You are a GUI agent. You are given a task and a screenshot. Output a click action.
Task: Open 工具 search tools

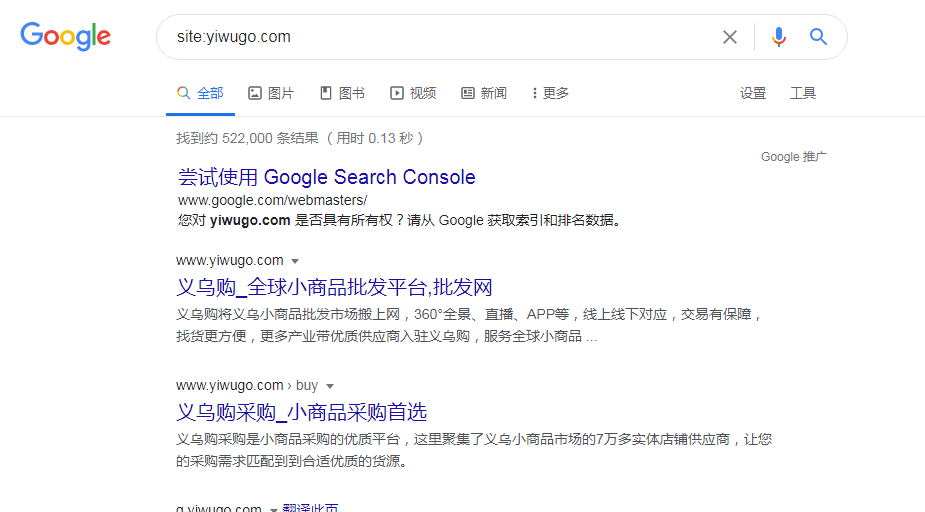point(803,93)
